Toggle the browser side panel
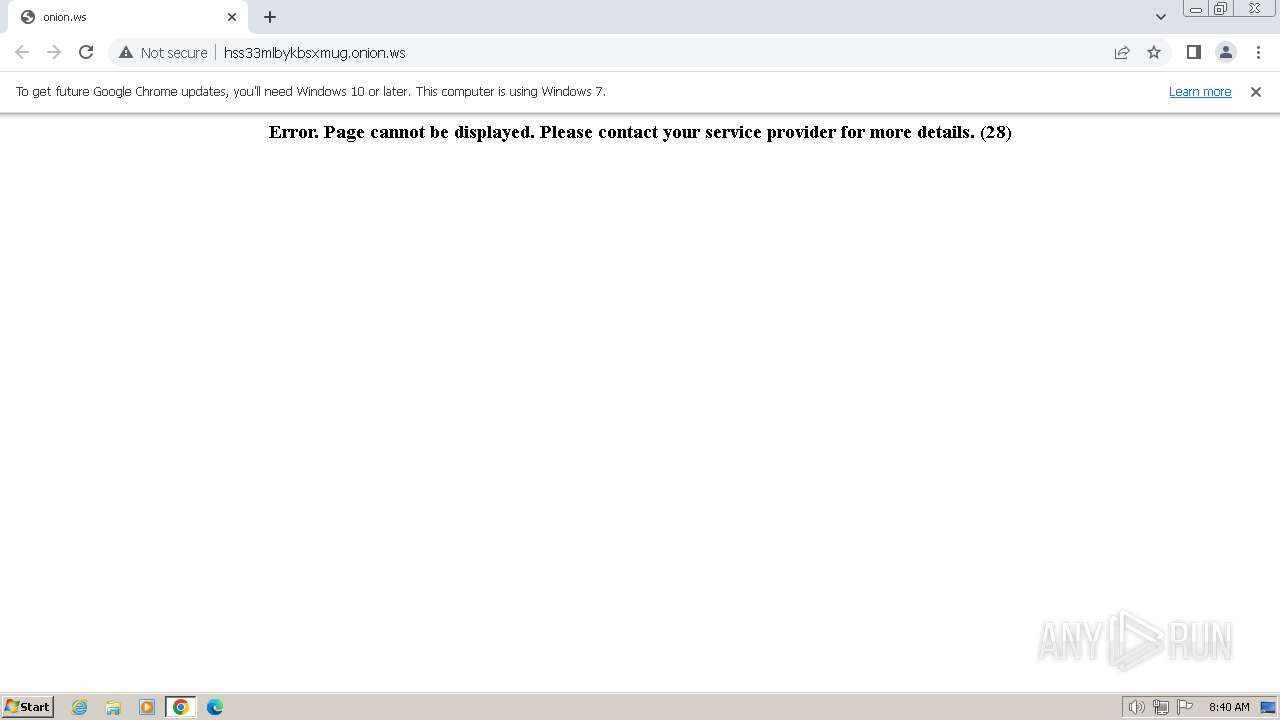The height and width of the screenshot is (720, 1280). [x=1193, y=52]
